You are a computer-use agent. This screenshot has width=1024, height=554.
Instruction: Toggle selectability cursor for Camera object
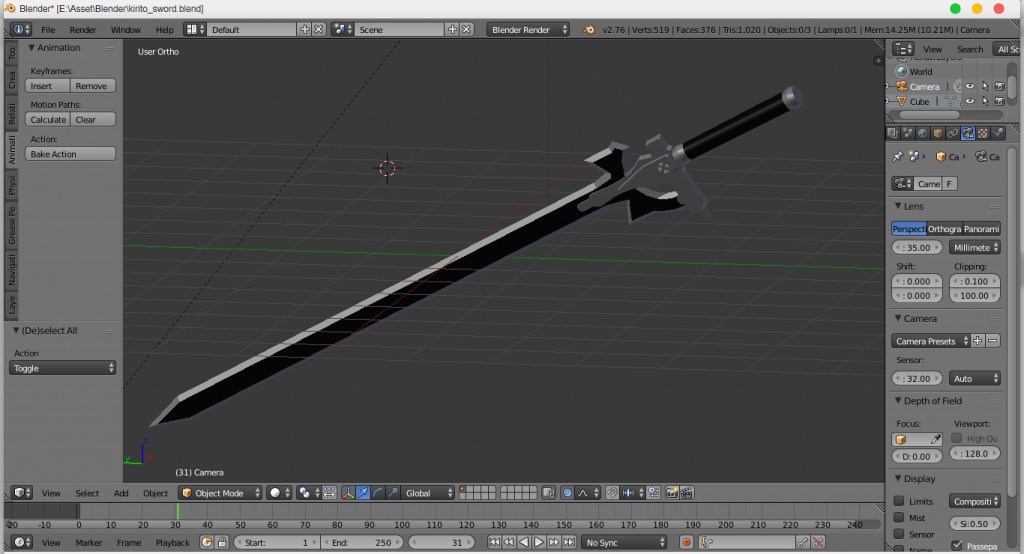coord(985,86)
